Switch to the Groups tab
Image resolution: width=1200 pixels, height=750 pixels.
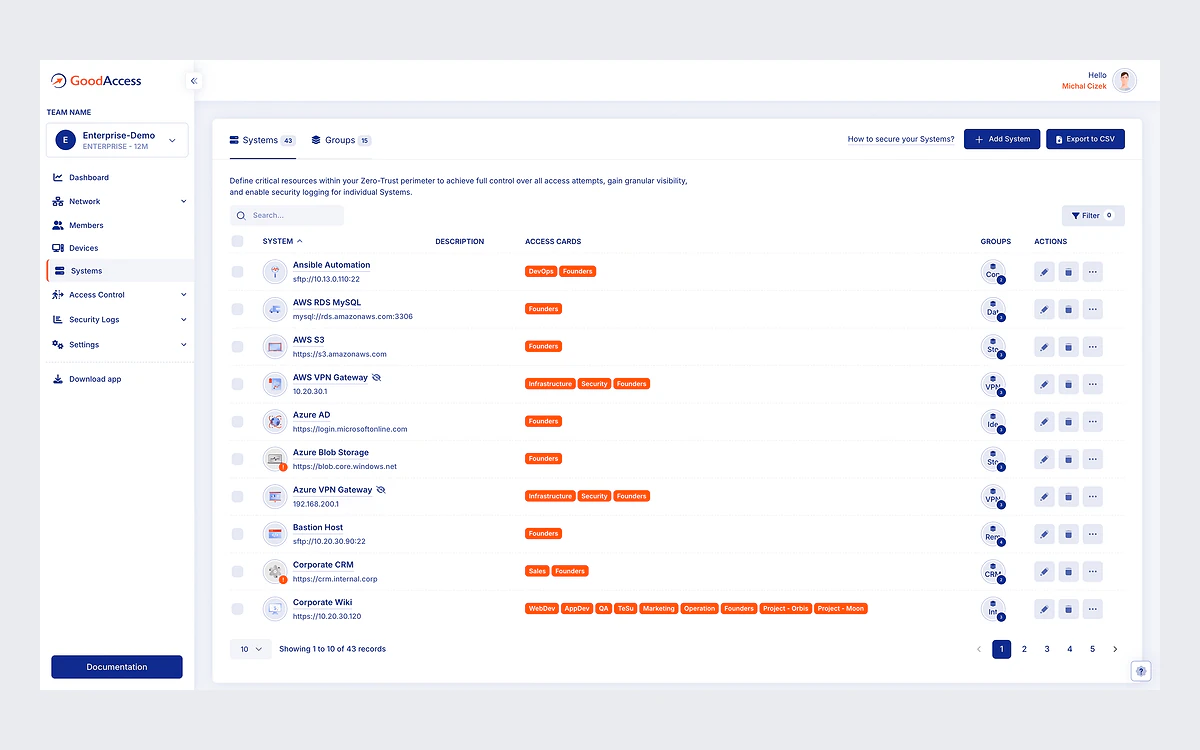pos(341,140)
